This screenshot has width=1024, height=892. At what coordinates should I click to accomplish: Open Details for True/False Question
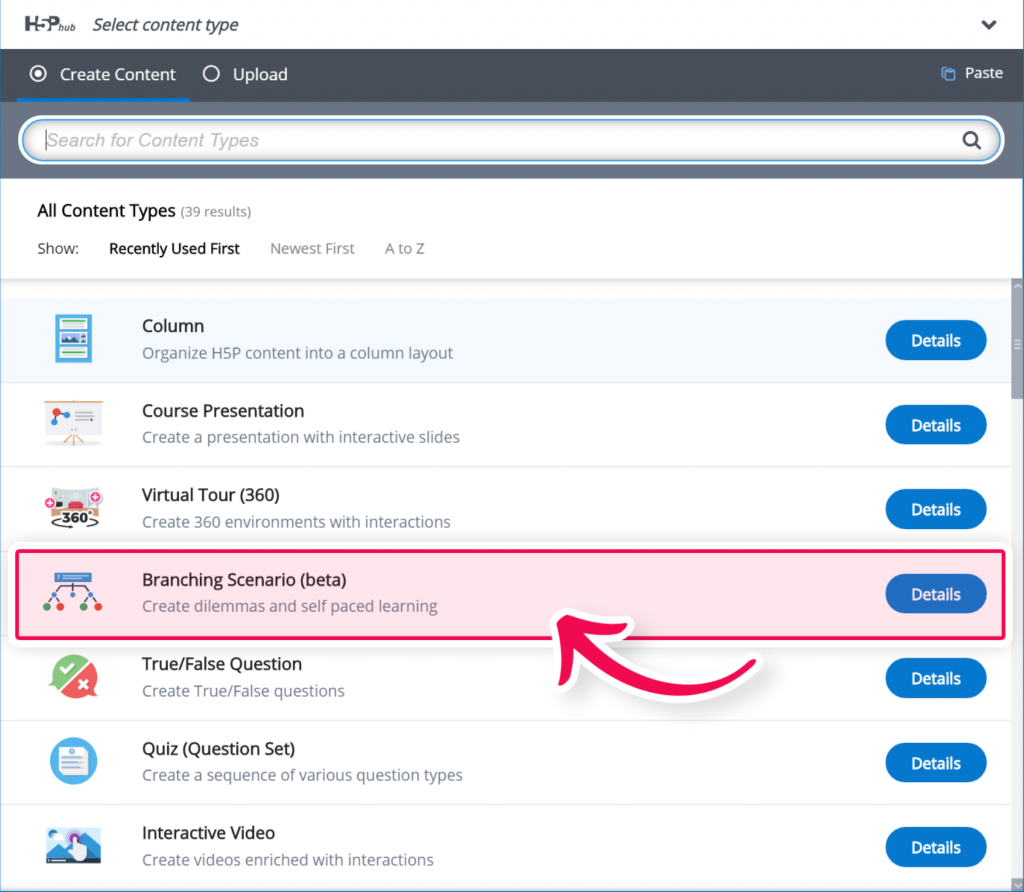pyautogui.click(x=935, y=678)
